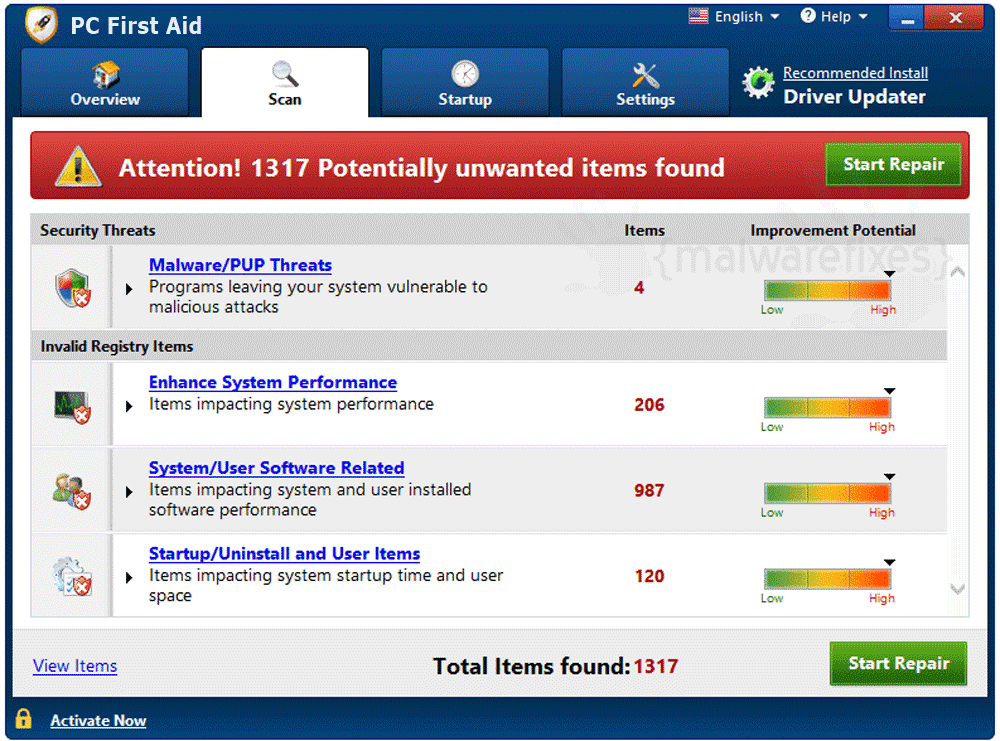Click the Overview house icon
Screen dimensions: 1000x741
coord(105,74)
